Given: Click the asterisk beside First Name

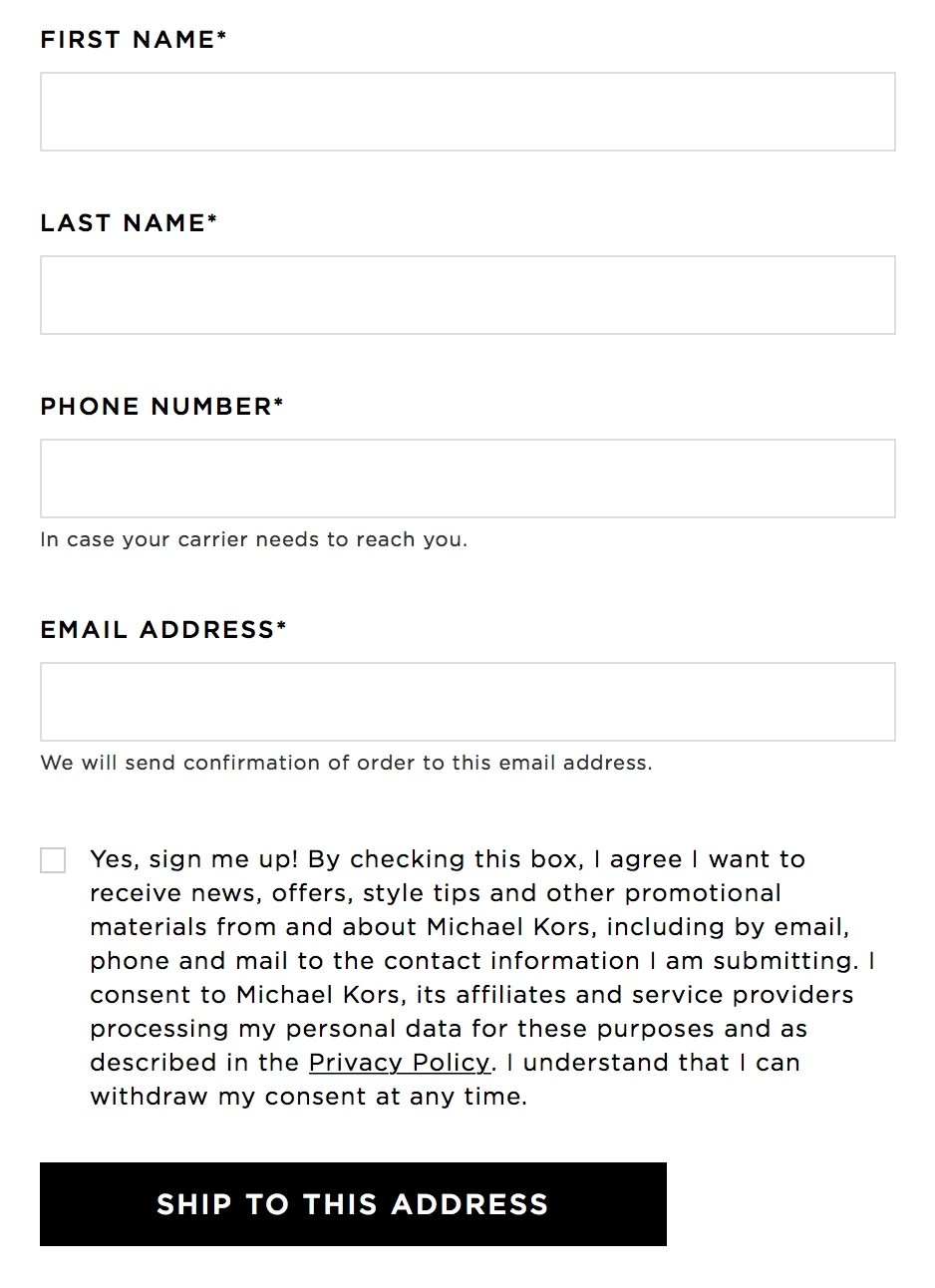Looking at the screenshot, I should click(x=222, y=37).
